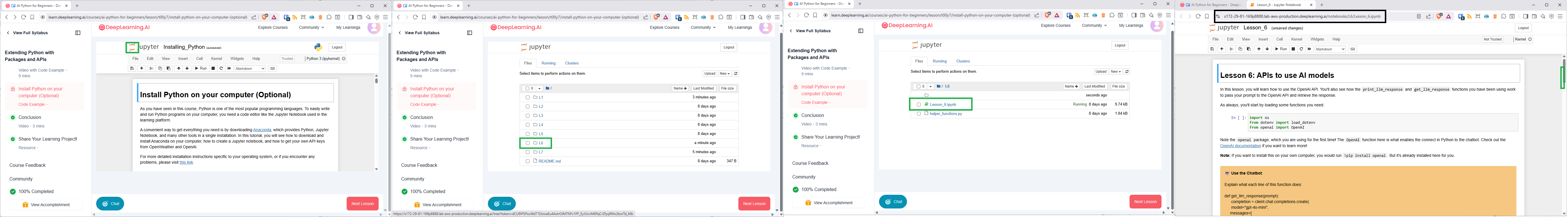Switch to Clusters tab in the L6 folder window
The width and height of the screenshot is (1568, 217).
pyautogui.click(x=963, y=61)
